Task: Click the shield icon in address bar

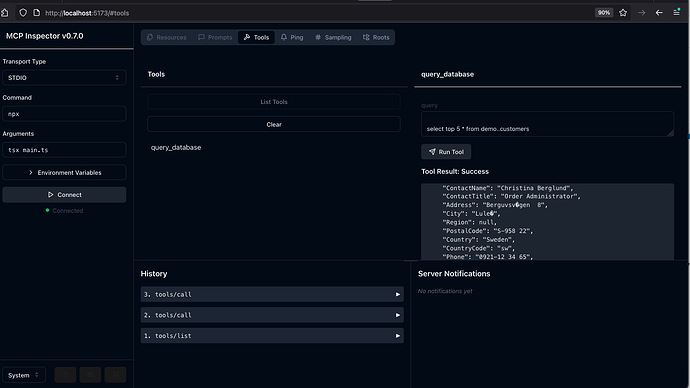Action: [23, 13]
